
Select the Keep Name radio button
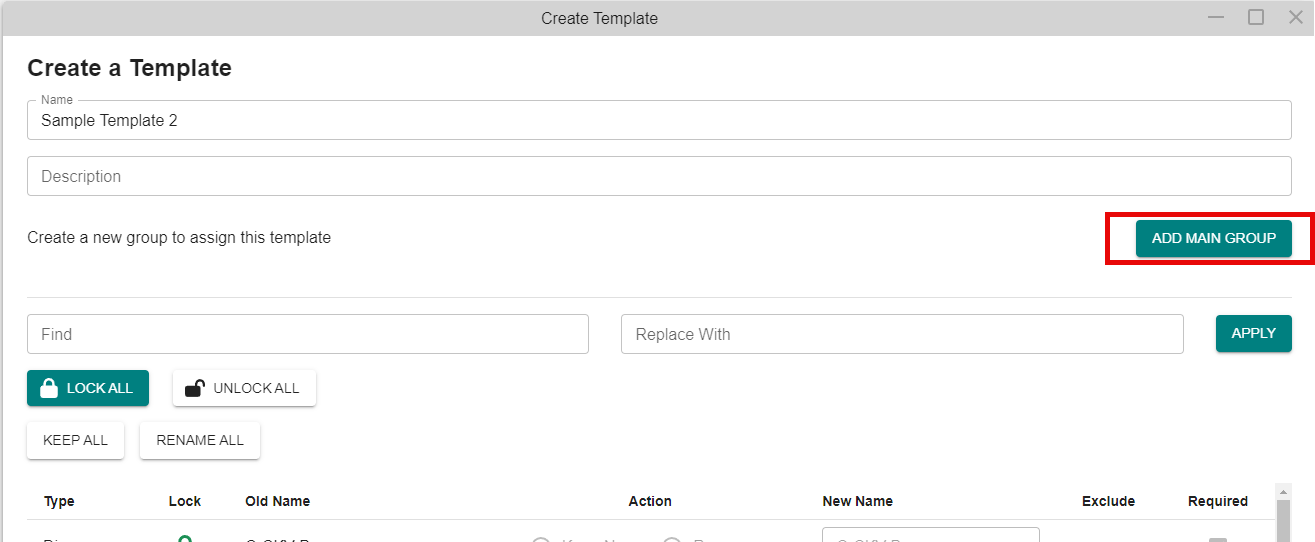coord(541,540)
